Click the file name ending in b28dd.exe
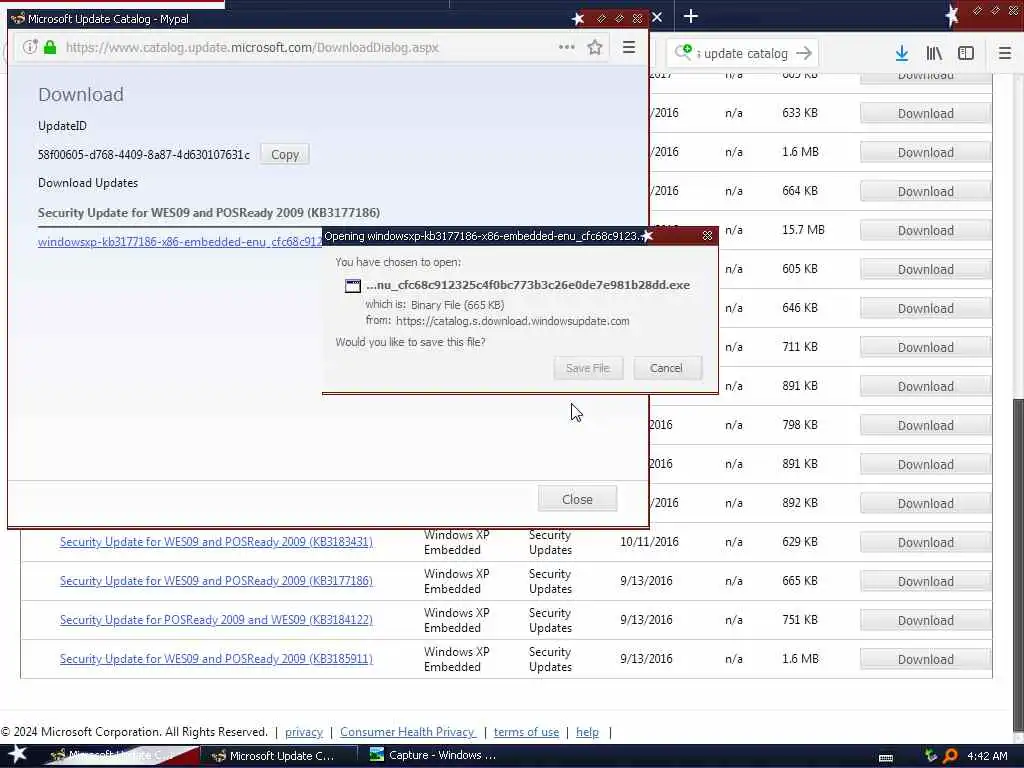1024x768 pixels. pyautogui.click(x=528, y=285)
